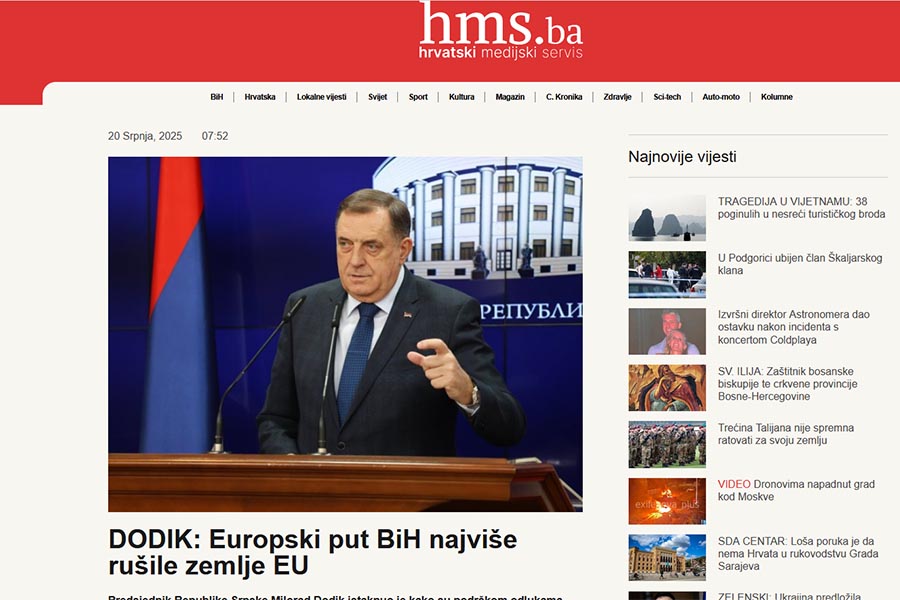
Task: Open the Kolumne section
Action: pos(777,97)
